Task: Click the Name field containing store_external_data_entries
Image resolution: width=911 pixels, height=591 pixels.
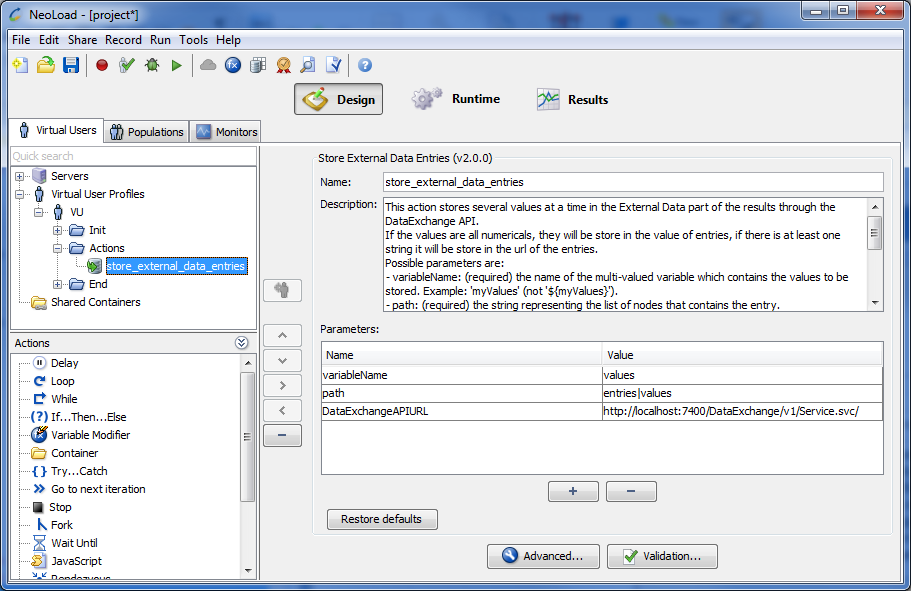Action: [633, 182]
